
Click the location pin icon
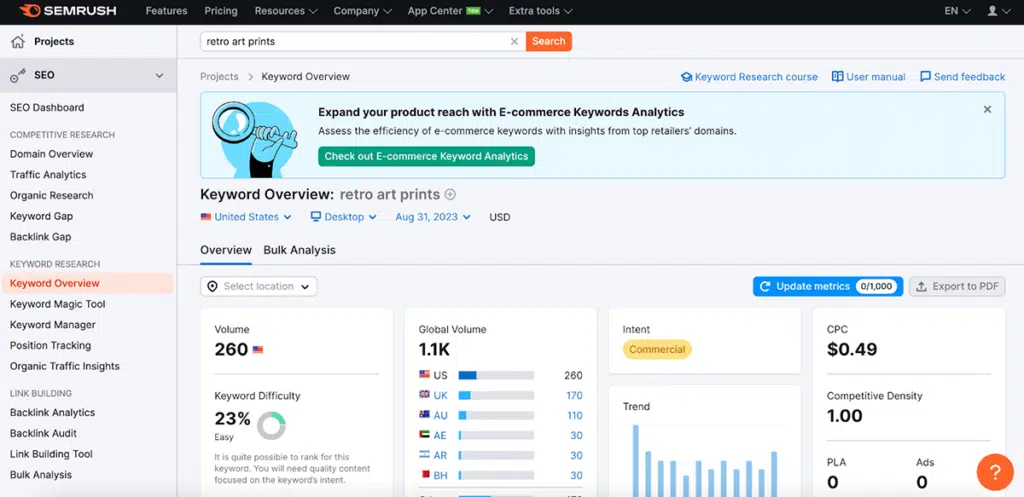point(213,286)
